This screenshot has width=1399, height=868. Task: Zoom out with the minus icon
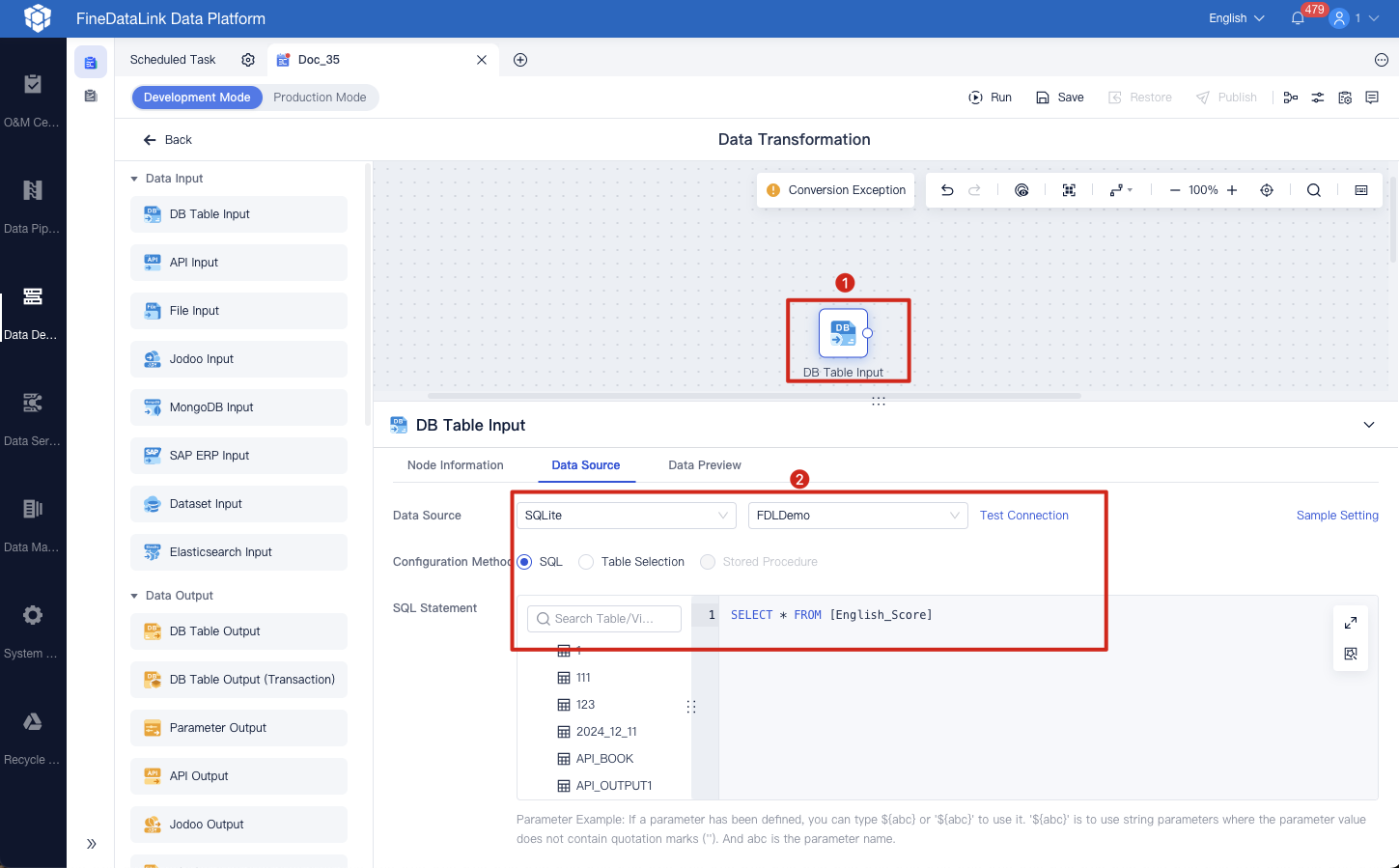[1175, 190]
